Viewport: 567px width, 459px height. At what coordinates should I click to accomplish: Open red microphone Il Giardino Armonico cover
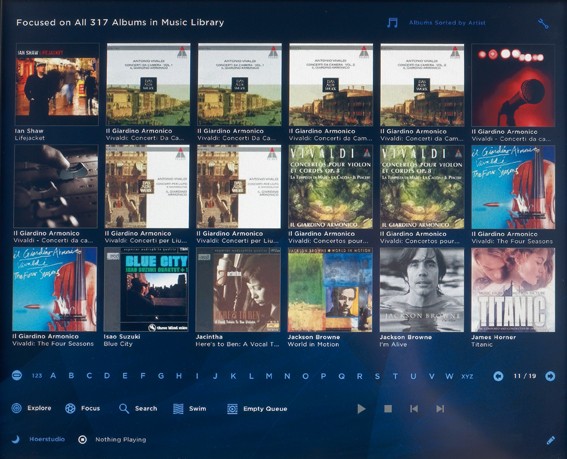coord(513,85)
